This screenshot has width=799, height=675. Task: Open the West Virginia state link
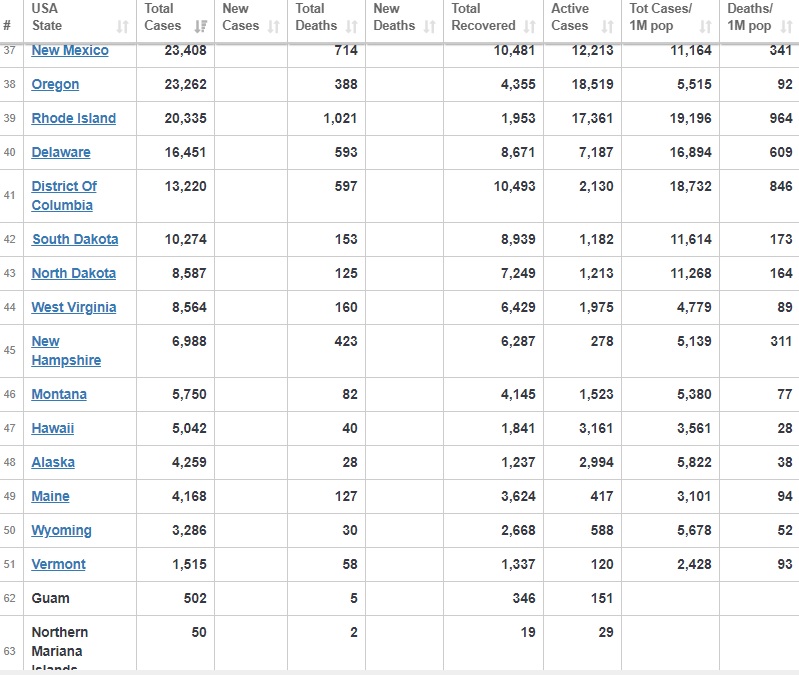click(73, 308)
